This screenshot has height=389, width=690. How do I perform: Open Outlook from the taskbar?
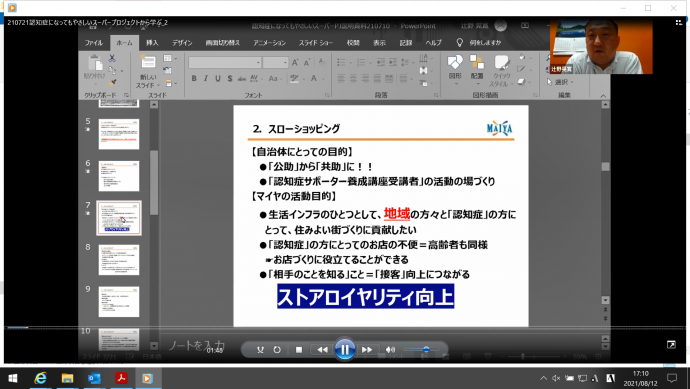tap(94, 378)
